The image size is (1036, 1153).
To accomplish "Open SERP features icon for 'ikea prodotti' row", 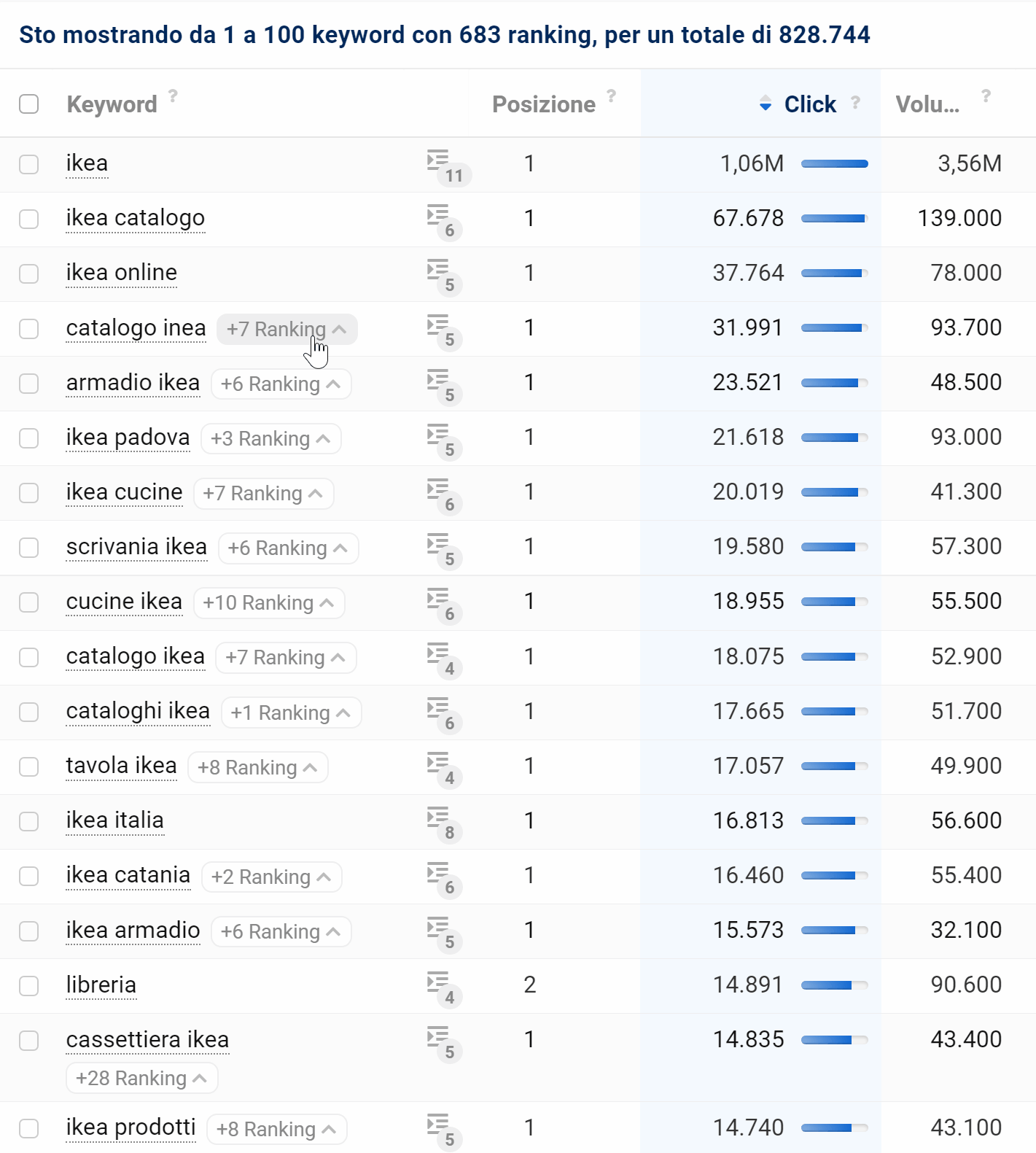I will tap(445, 1130).
